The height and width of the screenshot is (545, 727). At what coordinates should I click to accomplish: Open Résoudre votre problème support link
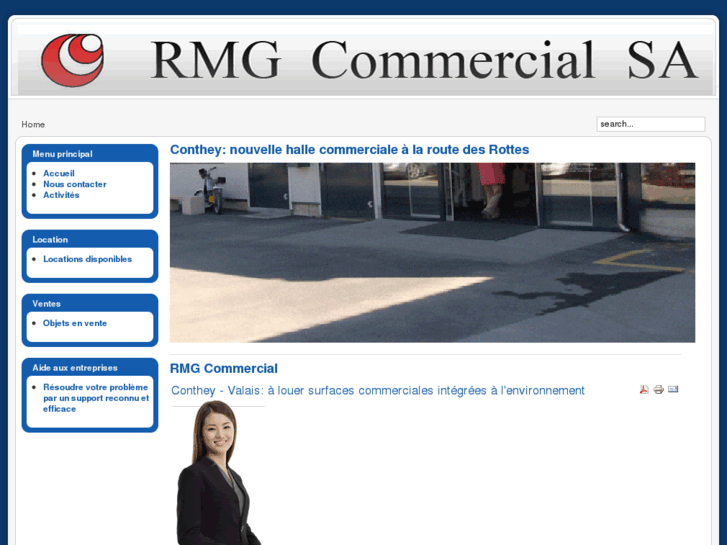pos(96,398)
